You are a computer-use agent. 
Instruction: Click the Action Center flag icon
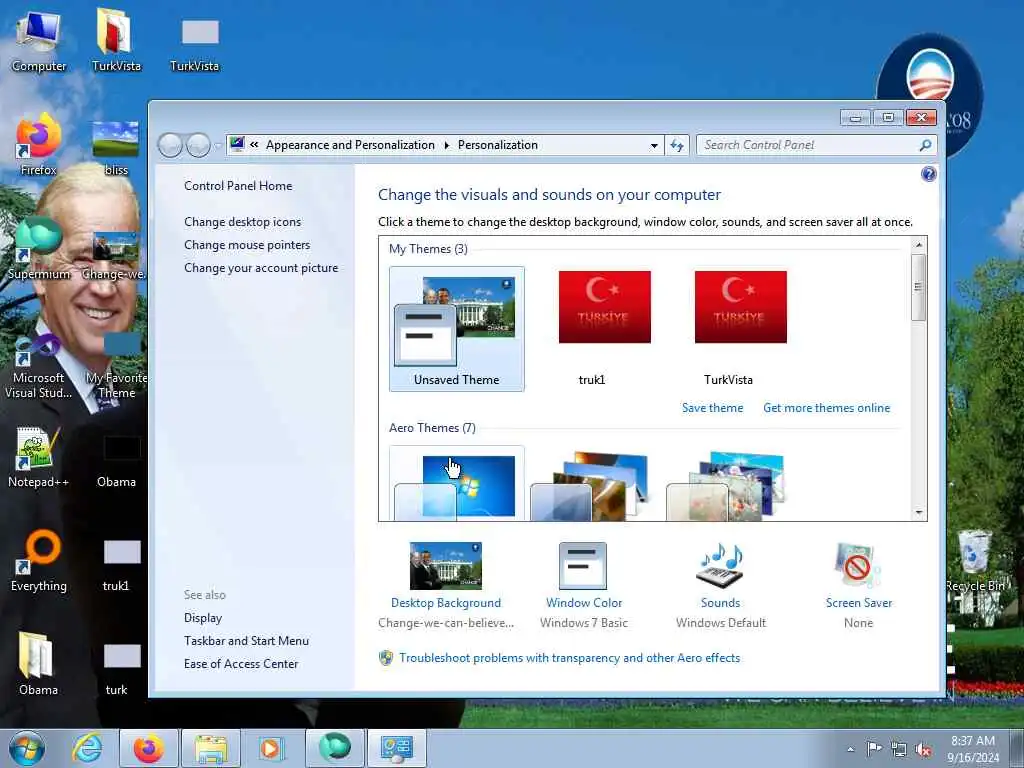click(874, 748)
